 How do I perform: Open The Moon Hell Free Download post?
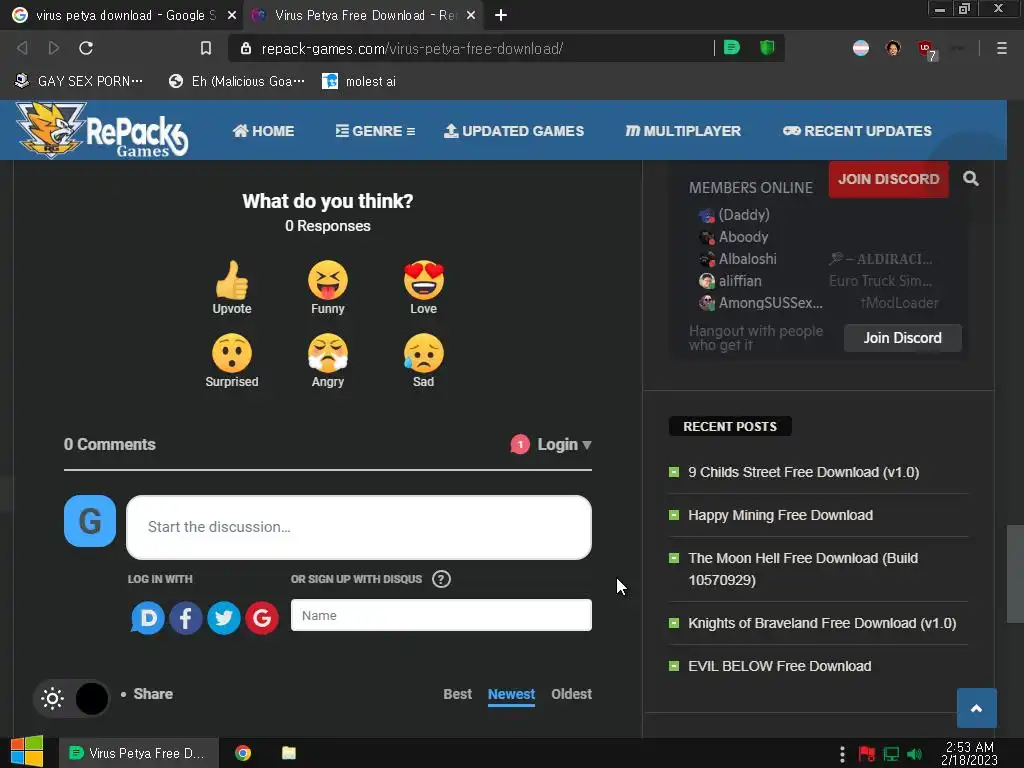coord(803,569)
